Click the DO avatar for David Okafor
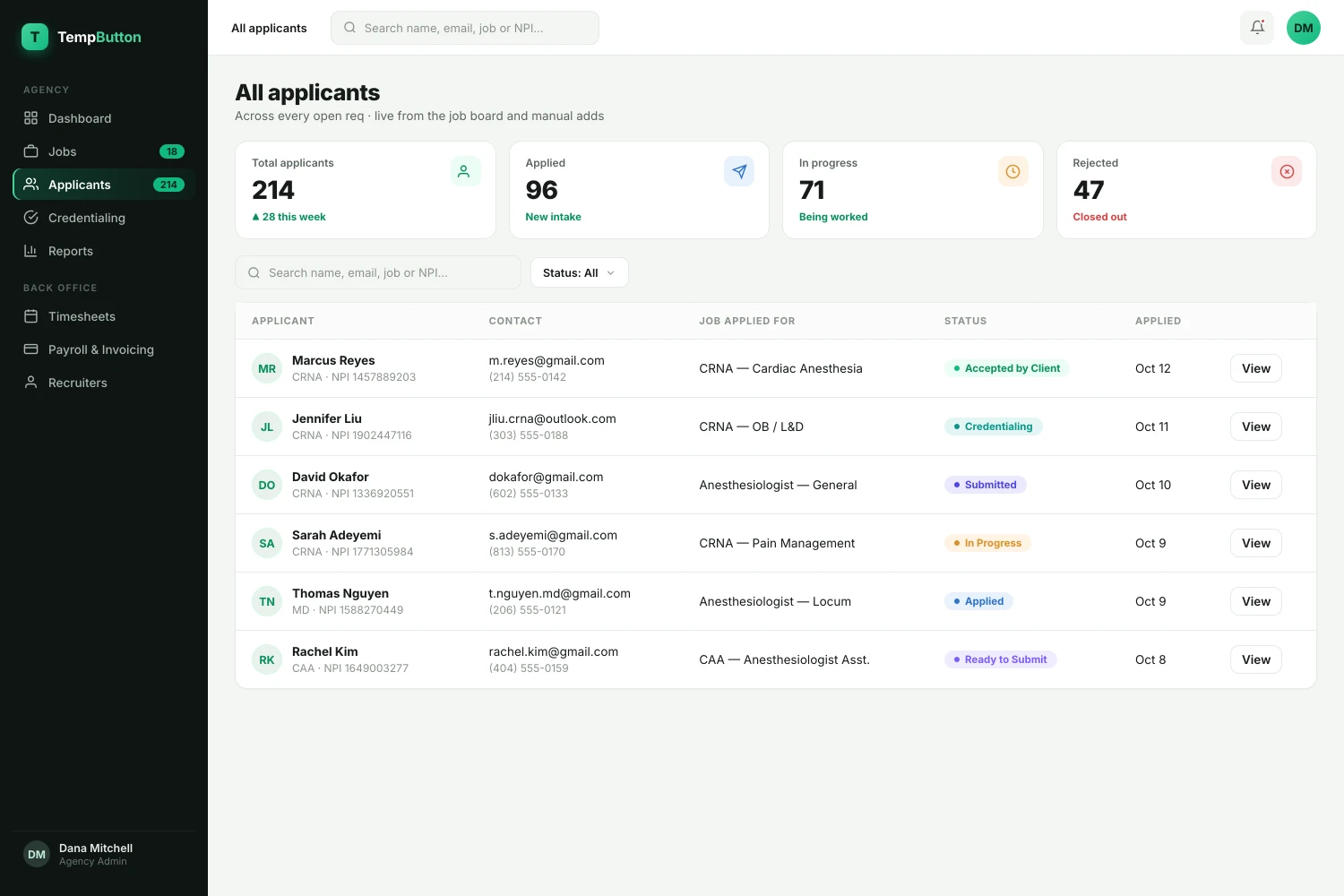 pos(267,485)
